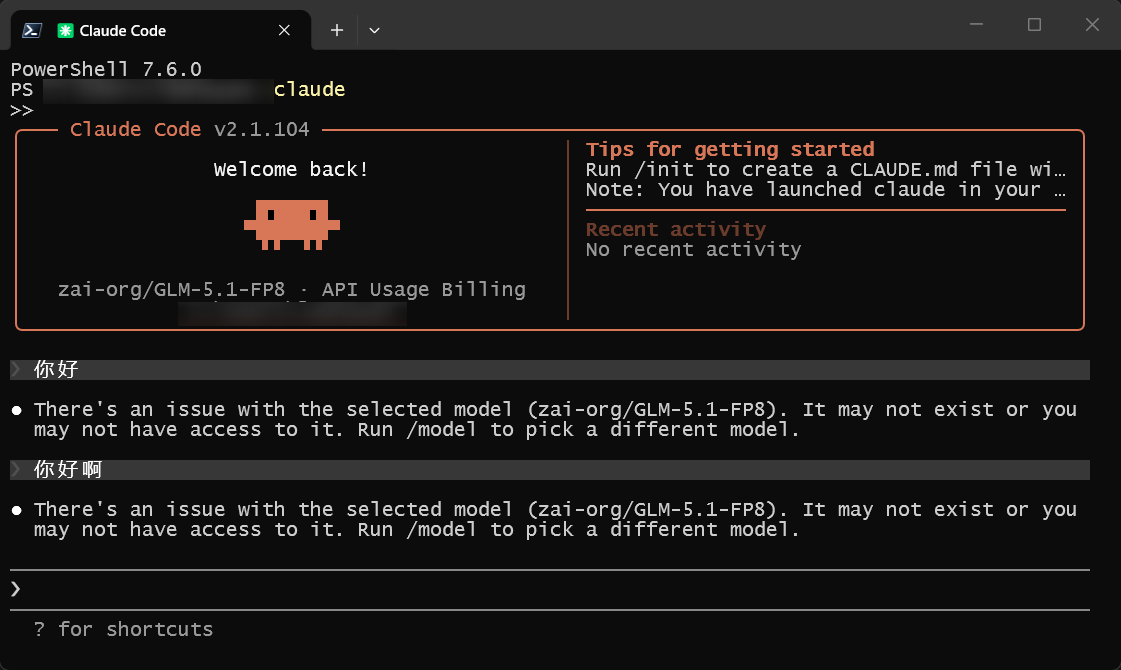Screen dimensions: 1121x670
Task: Click the 'Tips for getting started' heading
Action: pyautogui.click(x=730, y=149)
